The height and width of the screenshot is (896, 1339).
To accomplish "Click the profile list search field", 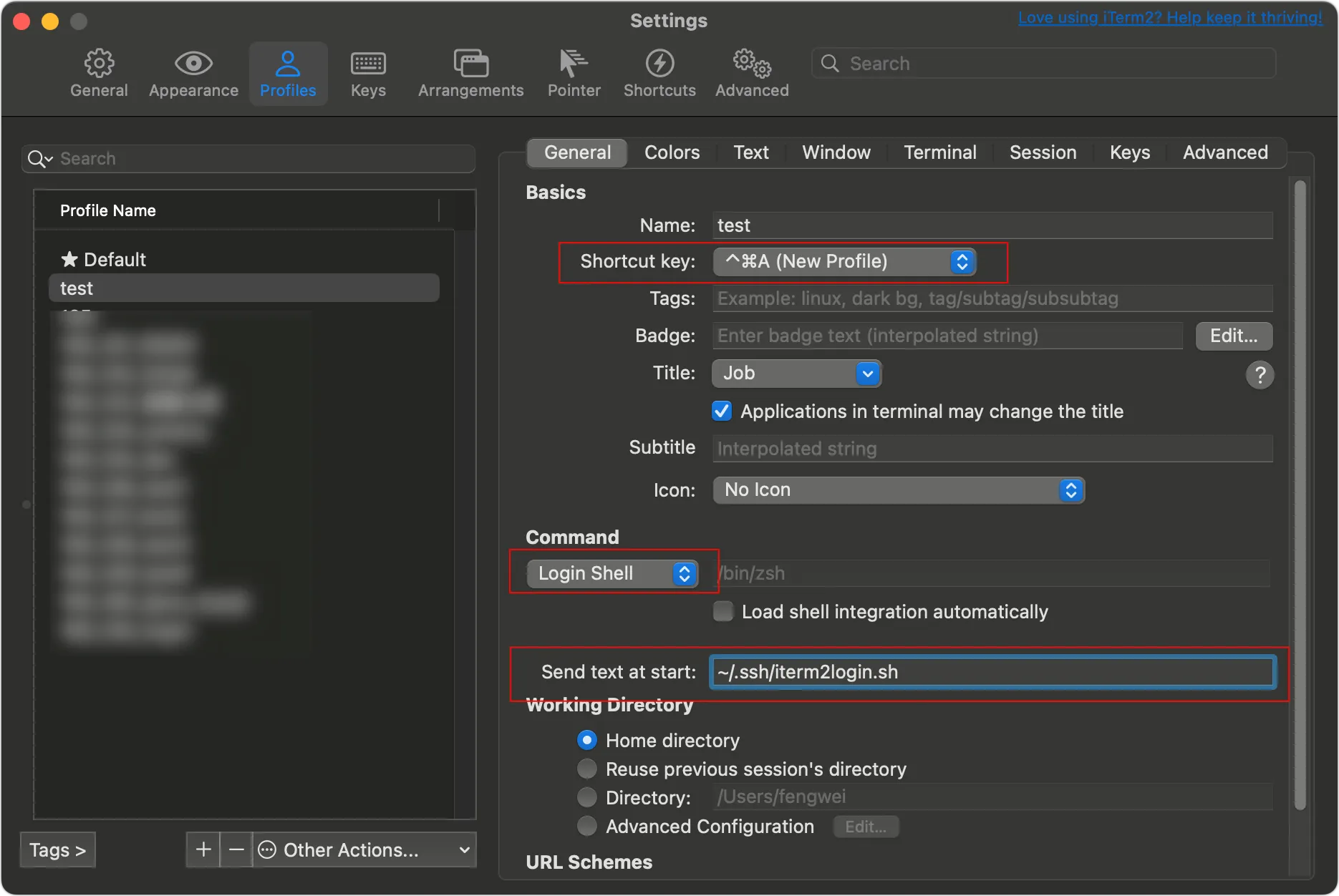I will click(x=248, y=159).
